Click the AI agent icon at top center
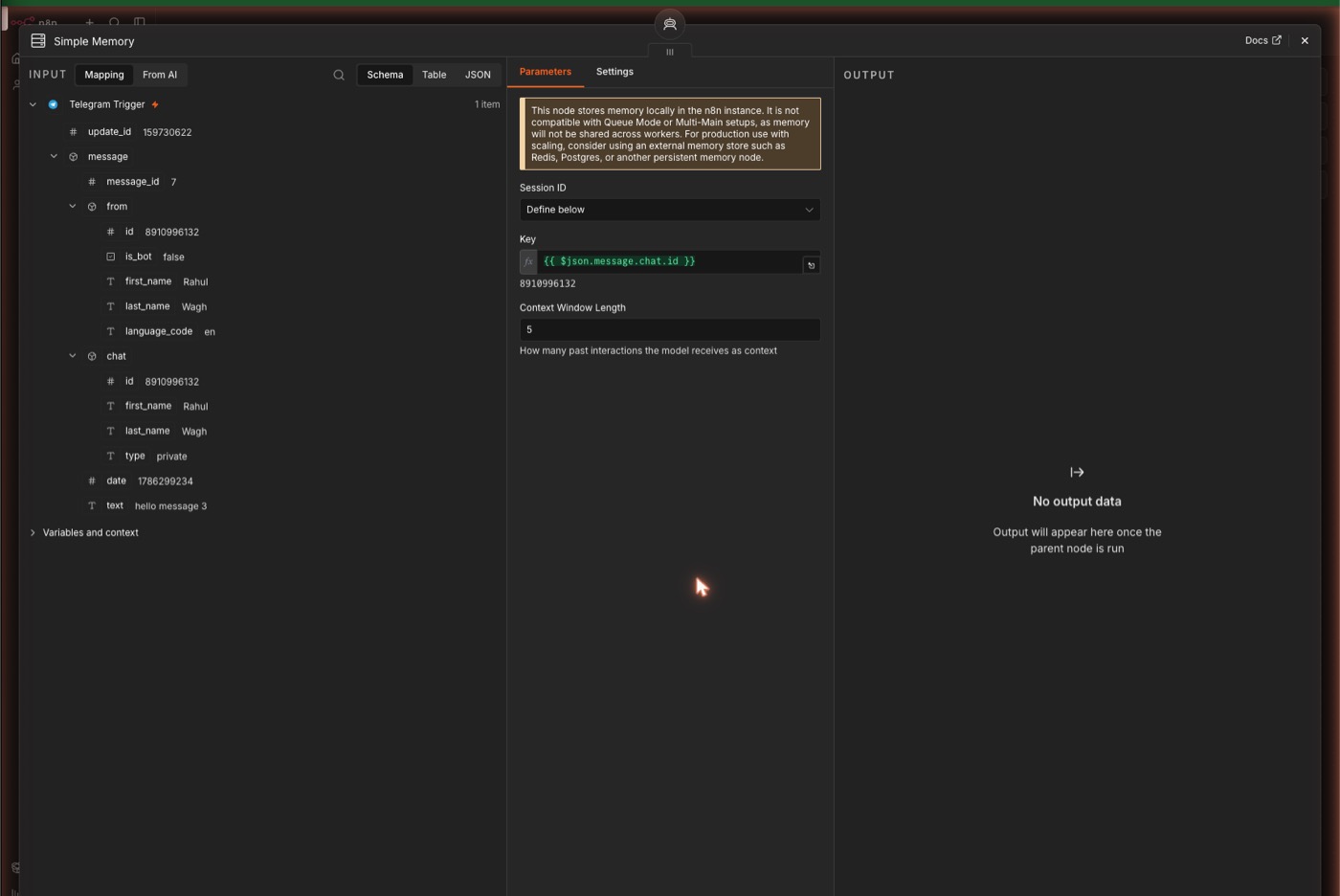The image size is (1340, 896). pyautogui.click(x=670, y=24)
